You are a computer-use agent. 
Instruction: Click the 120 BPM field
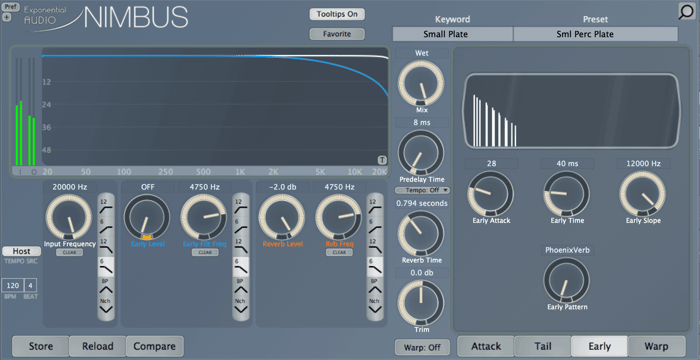pyautogui.click(x=13, y=285)
